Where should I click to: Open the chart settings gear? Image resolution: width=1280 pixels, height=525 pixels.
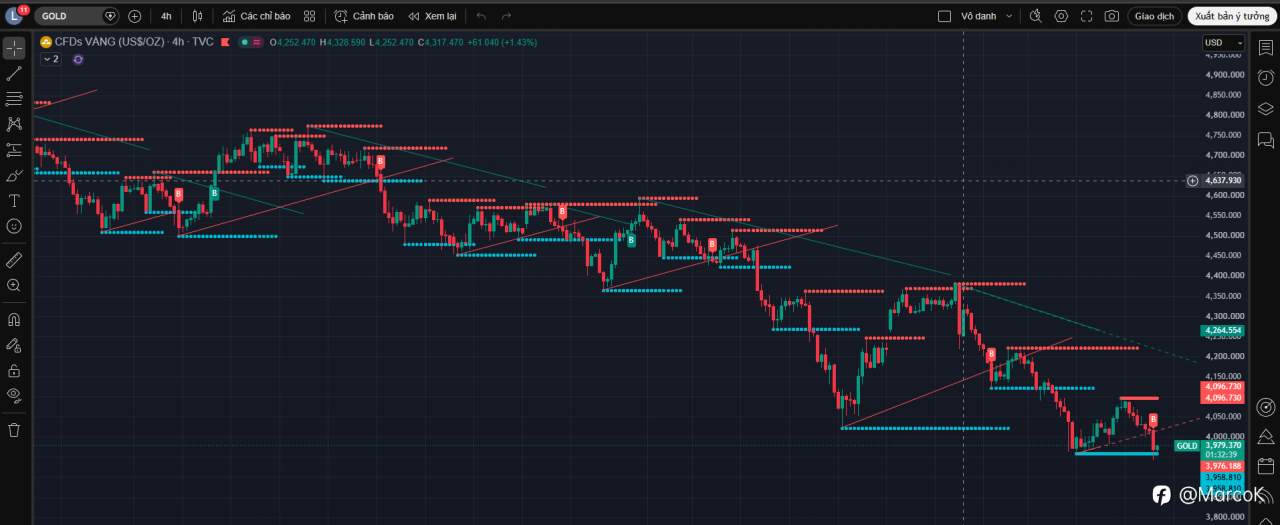(x=1061, y=16)
